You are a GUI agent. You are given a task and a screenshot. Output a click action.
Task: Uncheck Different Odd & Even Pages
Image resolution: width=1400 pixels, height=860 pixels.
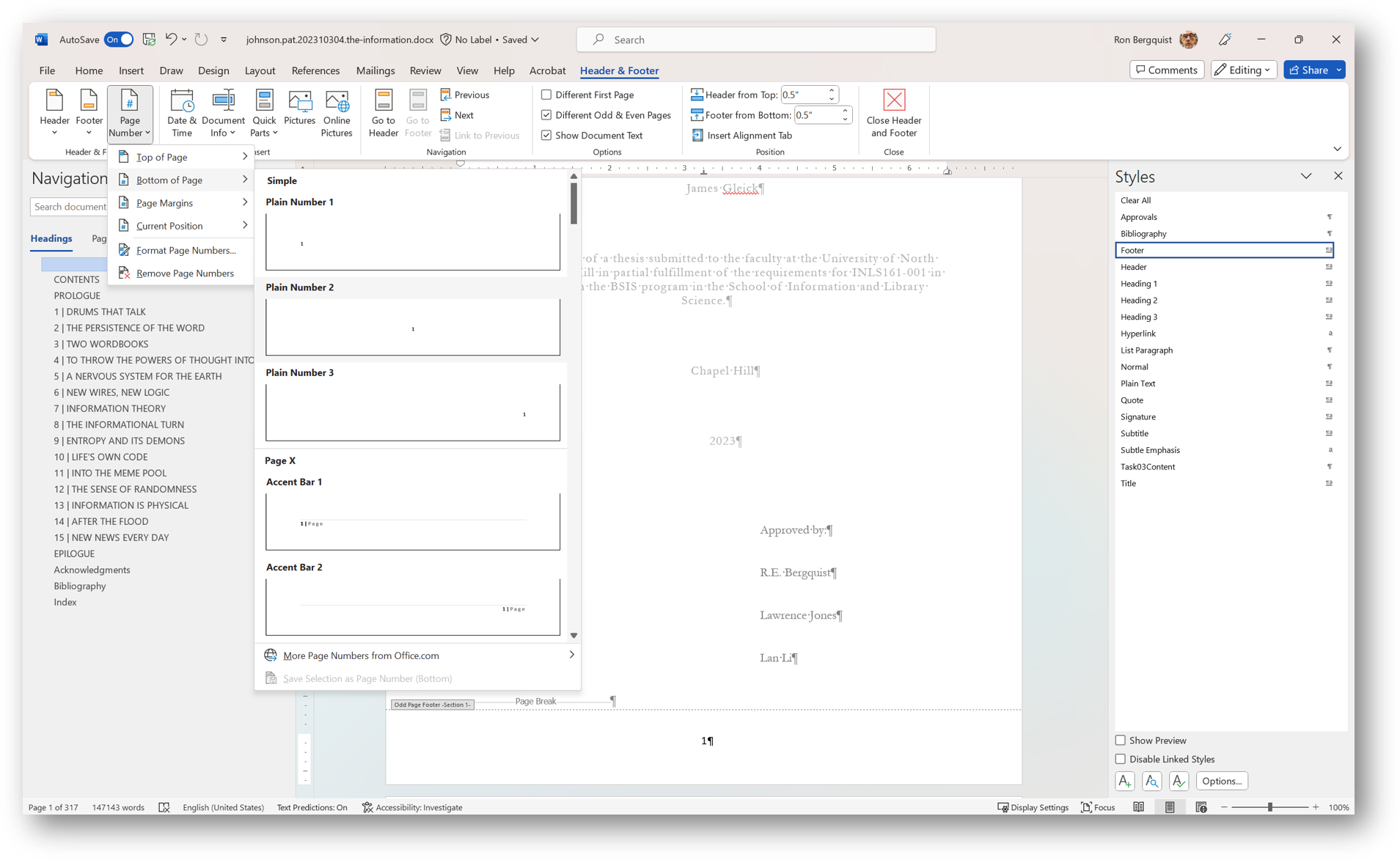[x=546, y=115]
